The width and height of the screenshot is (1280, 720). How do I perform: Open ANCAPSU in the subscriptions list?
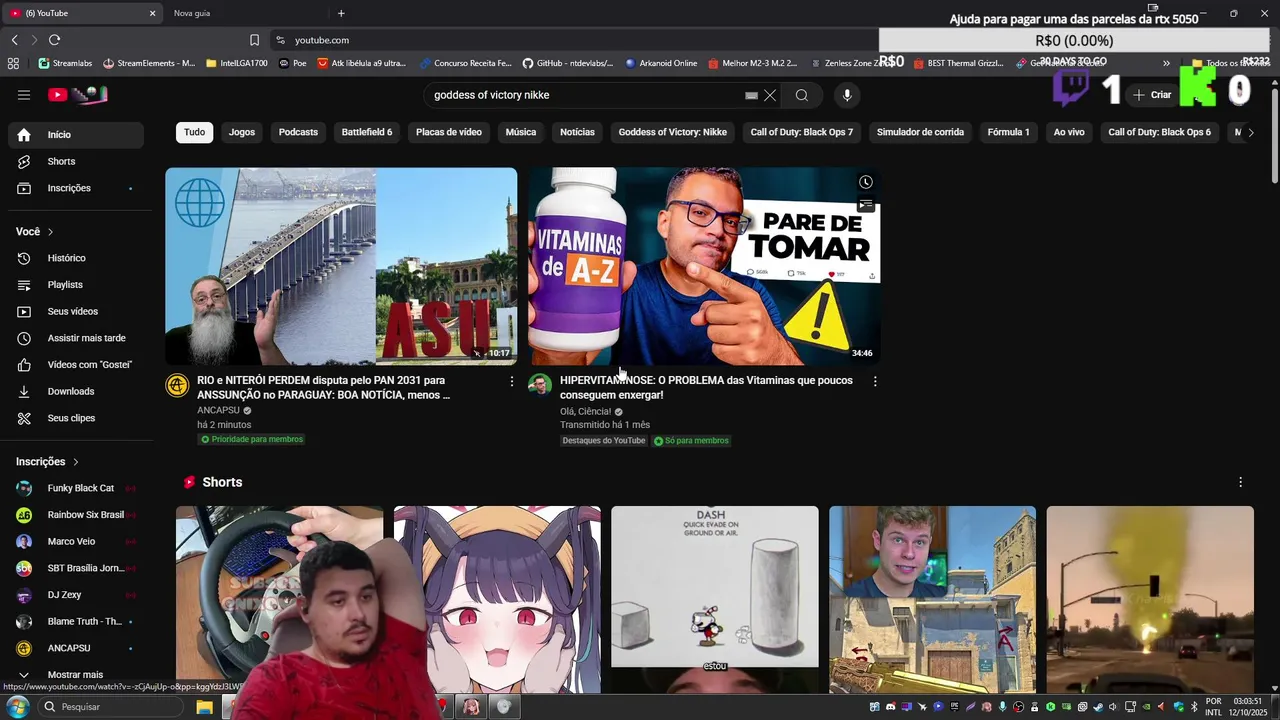point(76,648)
